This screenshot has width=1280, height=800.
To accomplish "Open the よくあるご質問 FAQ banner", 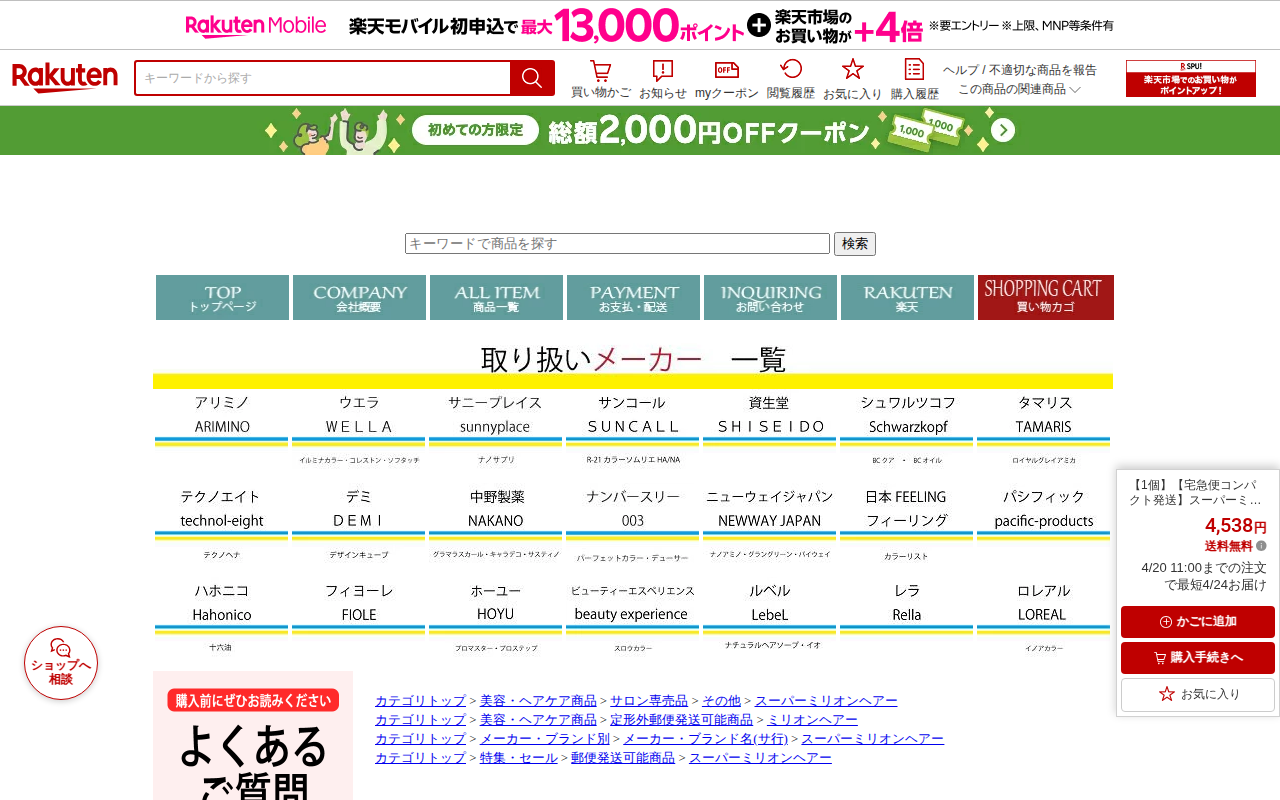I will pos(253,736).
